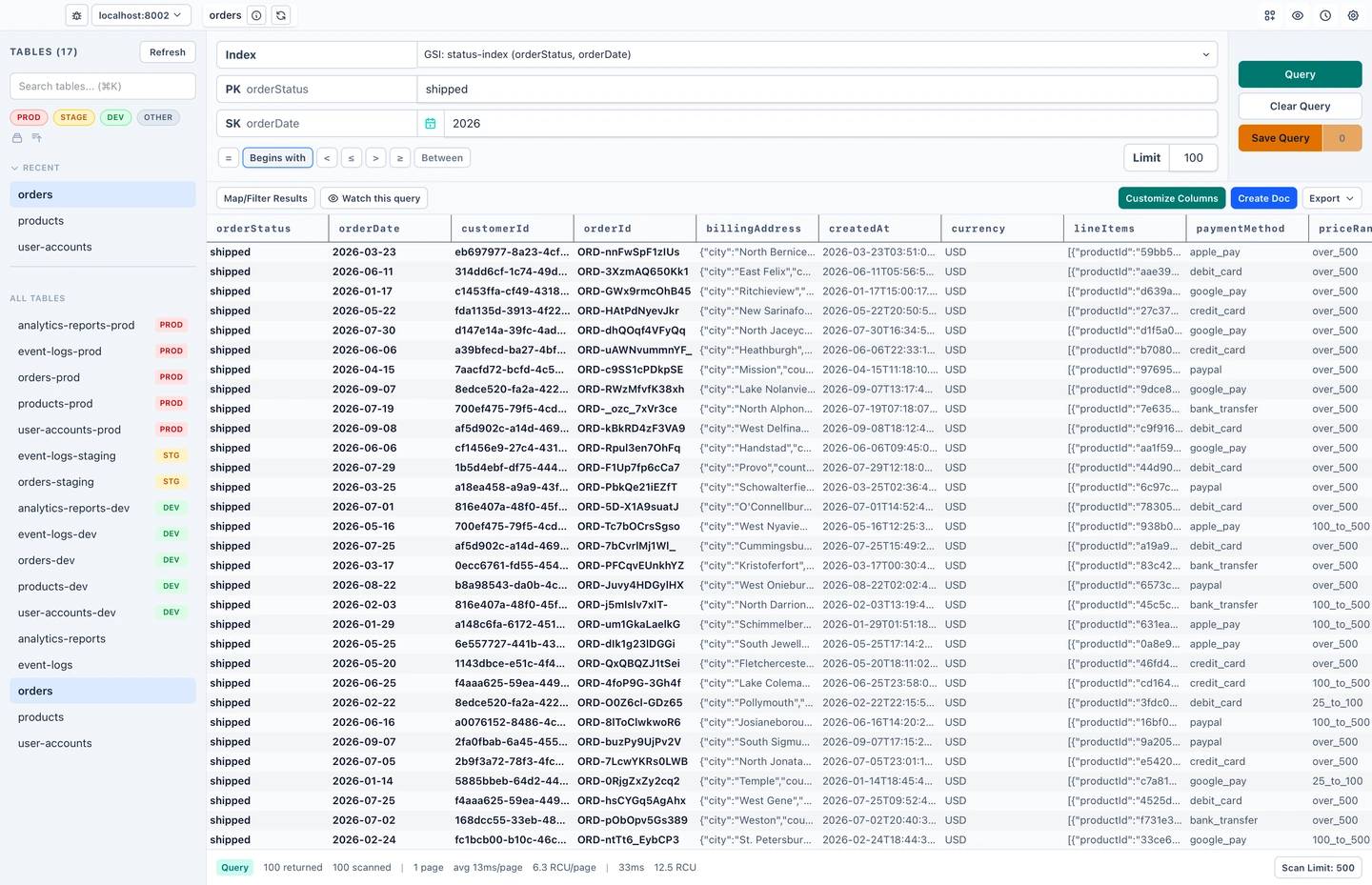Viewport: 1372px width, 885px height.
Task: Click Save Query button
Action: point(1281,138)
